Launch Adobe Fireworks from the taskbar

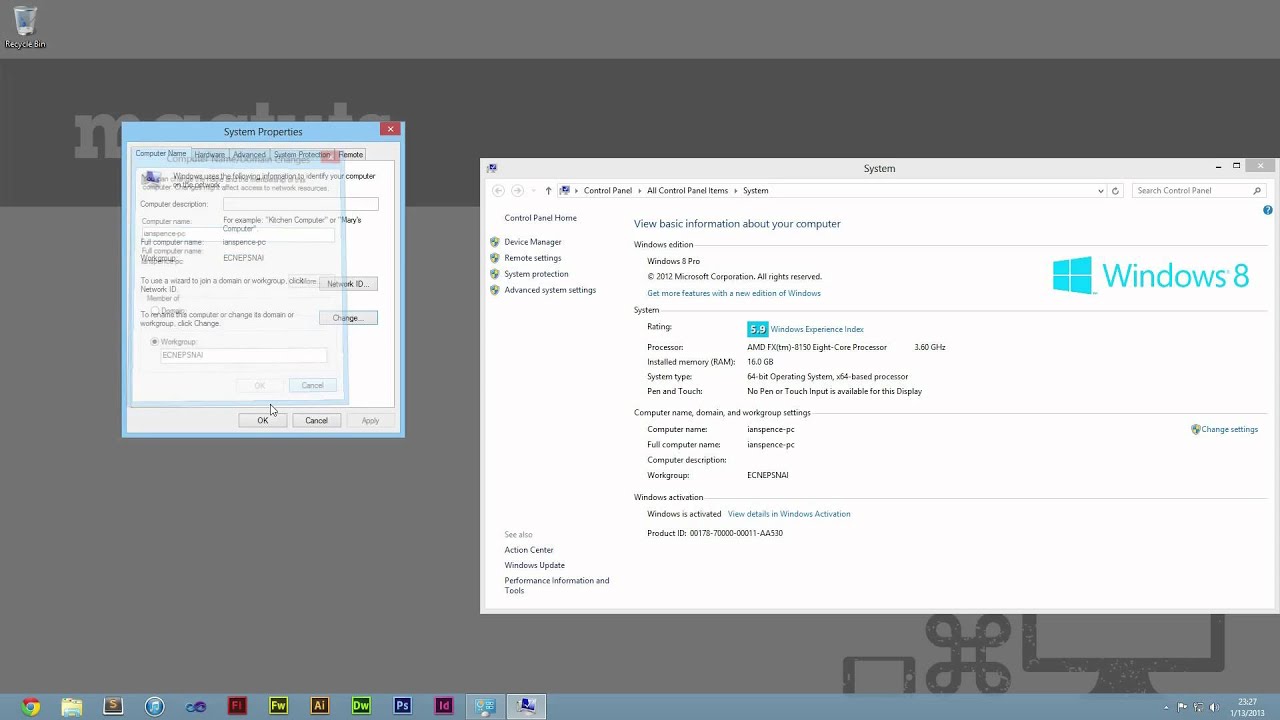[279, 706]
